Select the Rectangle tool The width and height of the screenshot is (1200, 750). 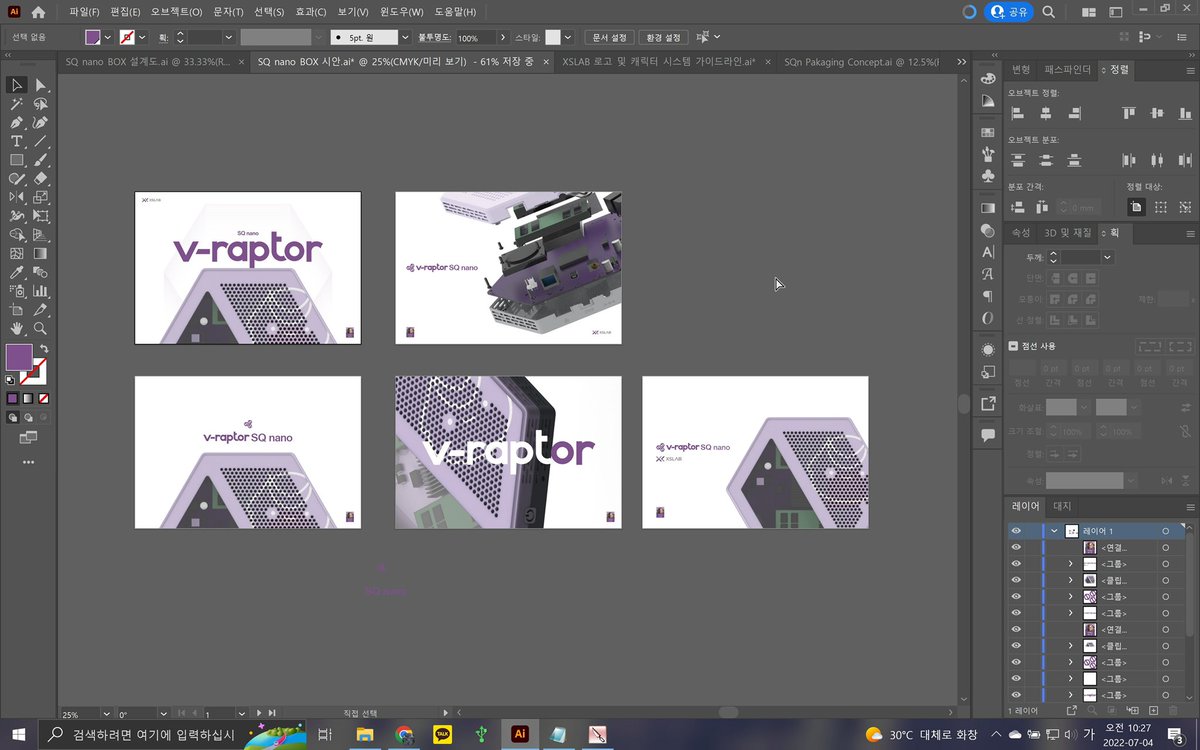pos(17,160)
